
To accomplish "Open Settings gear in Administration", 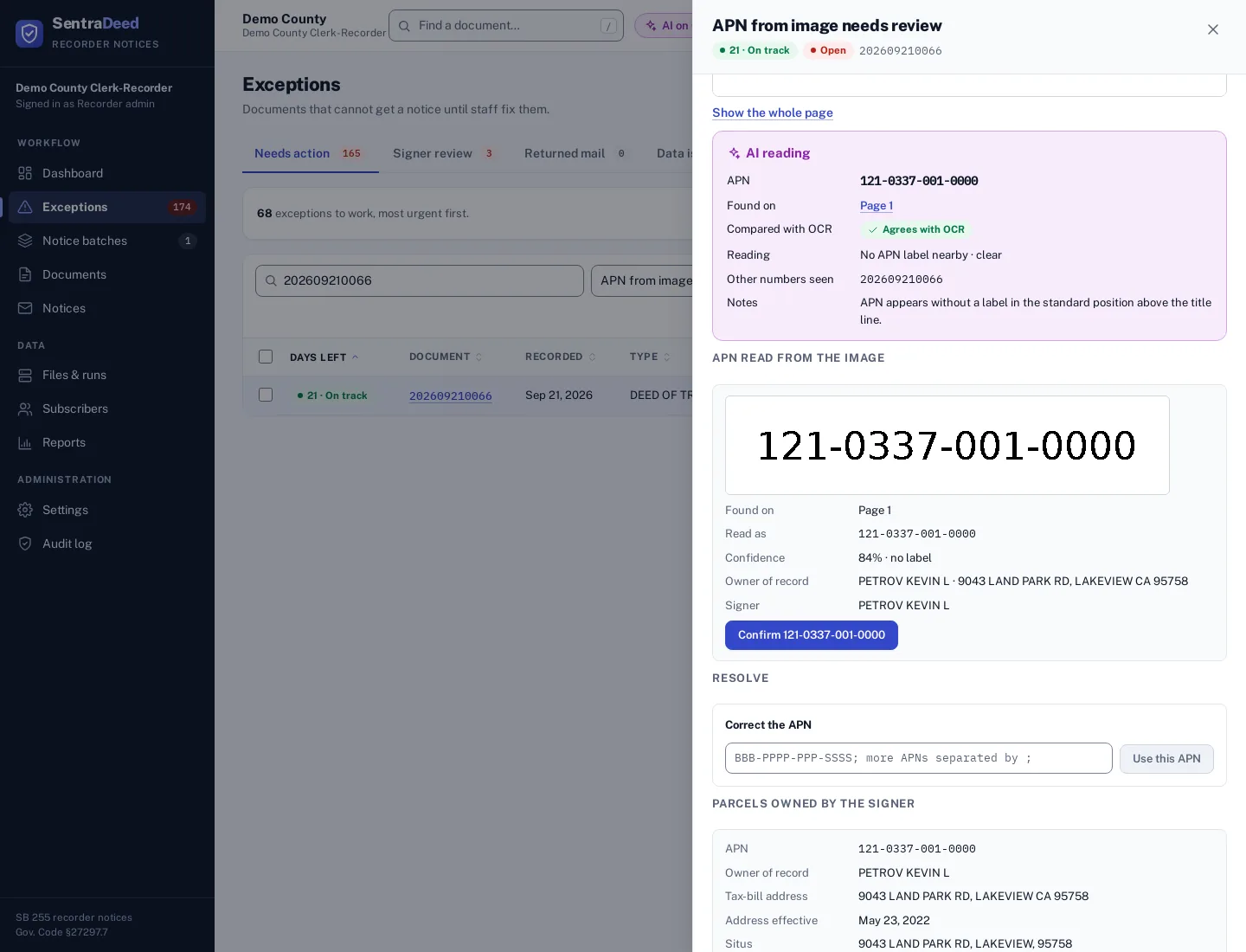I will [x=25, y=510].
